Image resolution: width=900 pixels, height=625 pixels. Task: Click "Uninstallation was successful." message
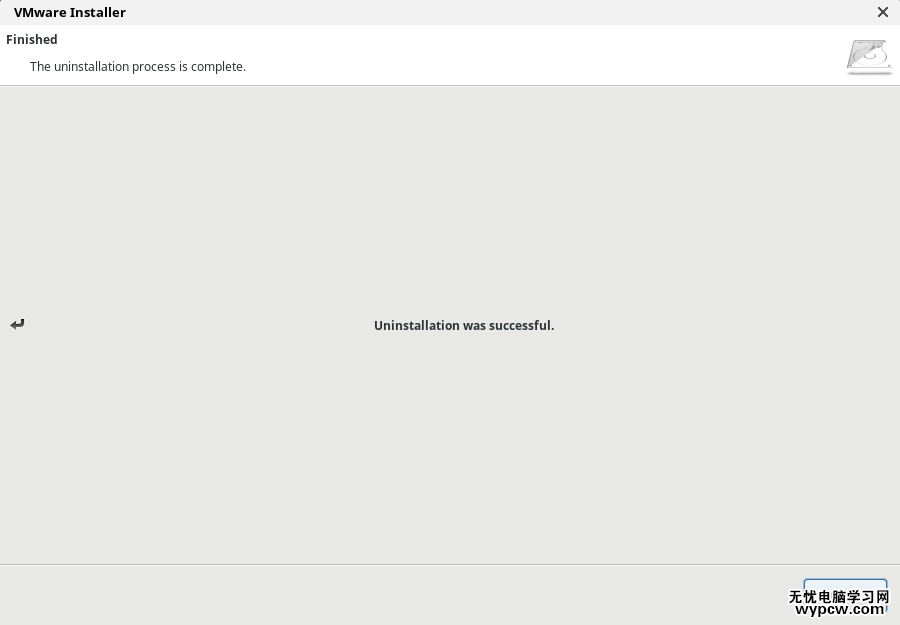click(464, 325)
